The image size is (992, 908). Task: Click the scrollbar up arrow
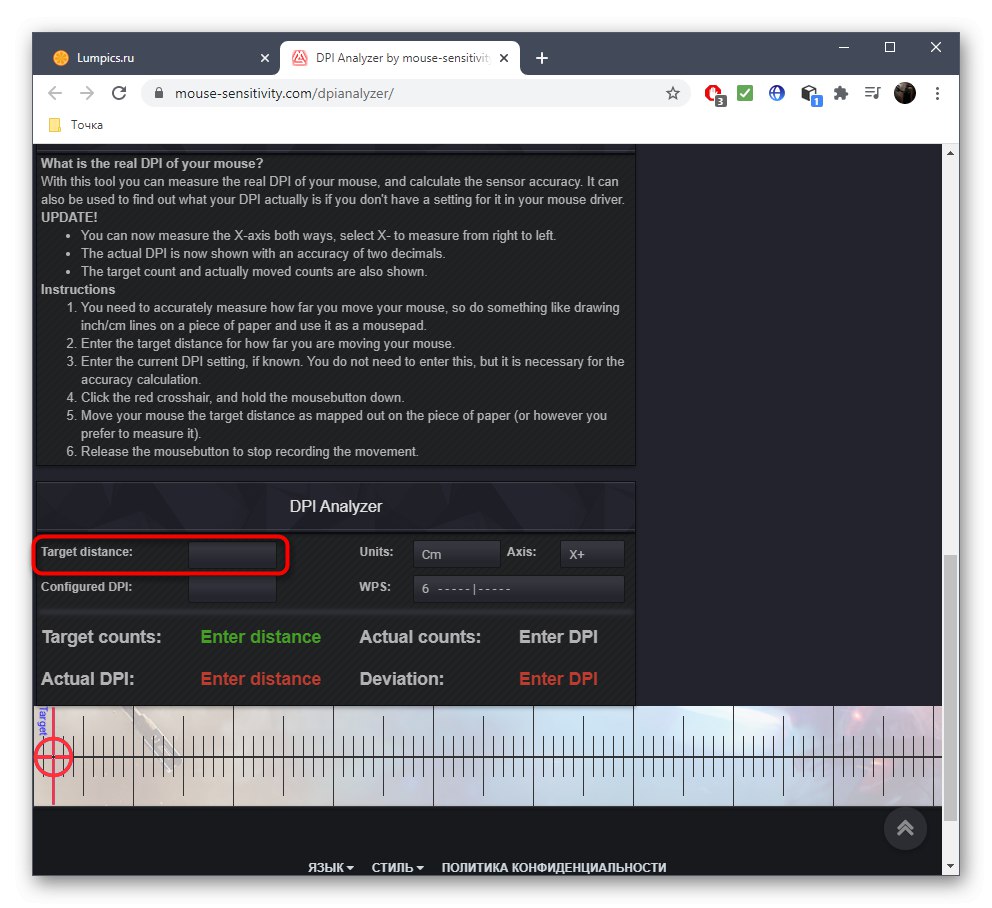click(x=950, y=152)
